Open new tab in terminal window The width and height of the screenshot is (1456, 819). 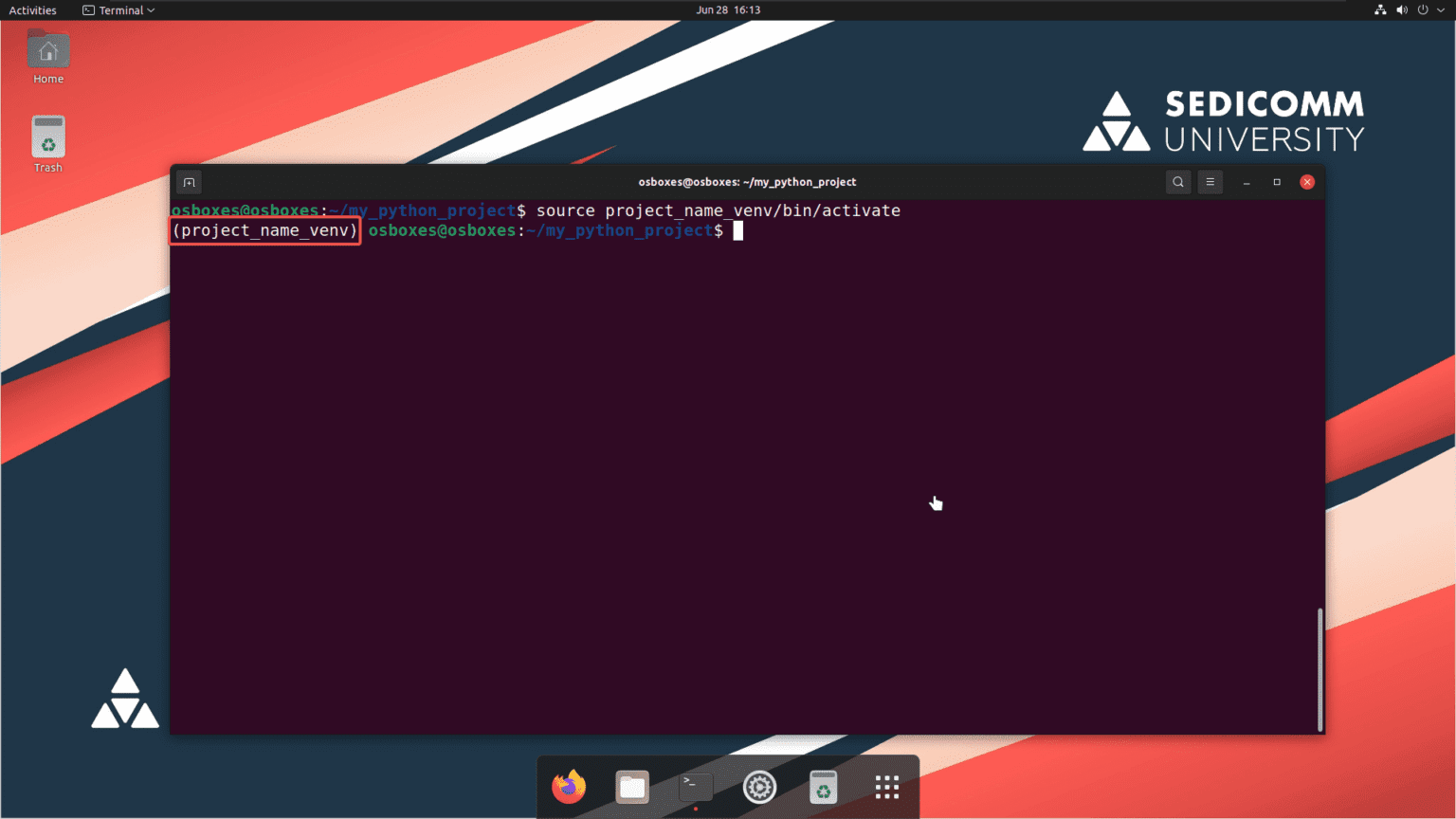click(x=189, y=182)
